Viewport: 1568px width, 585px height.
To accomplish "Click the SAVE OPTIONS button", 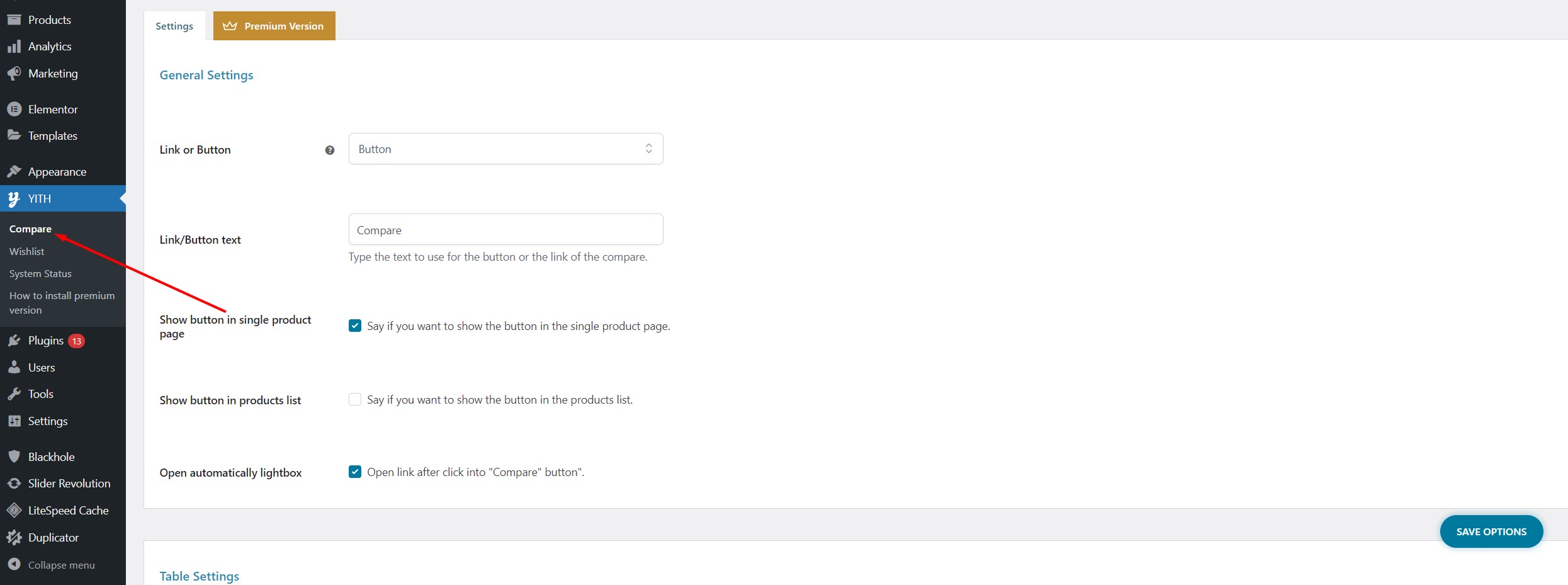I will tap(1491, 531).
